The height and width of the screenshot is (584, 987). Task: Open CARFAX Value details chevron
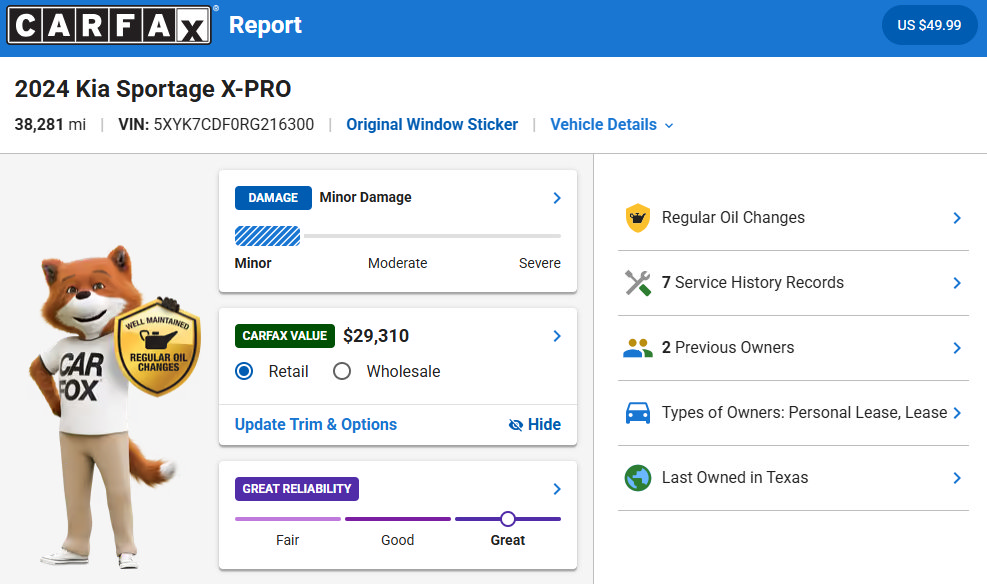point(556,336)
